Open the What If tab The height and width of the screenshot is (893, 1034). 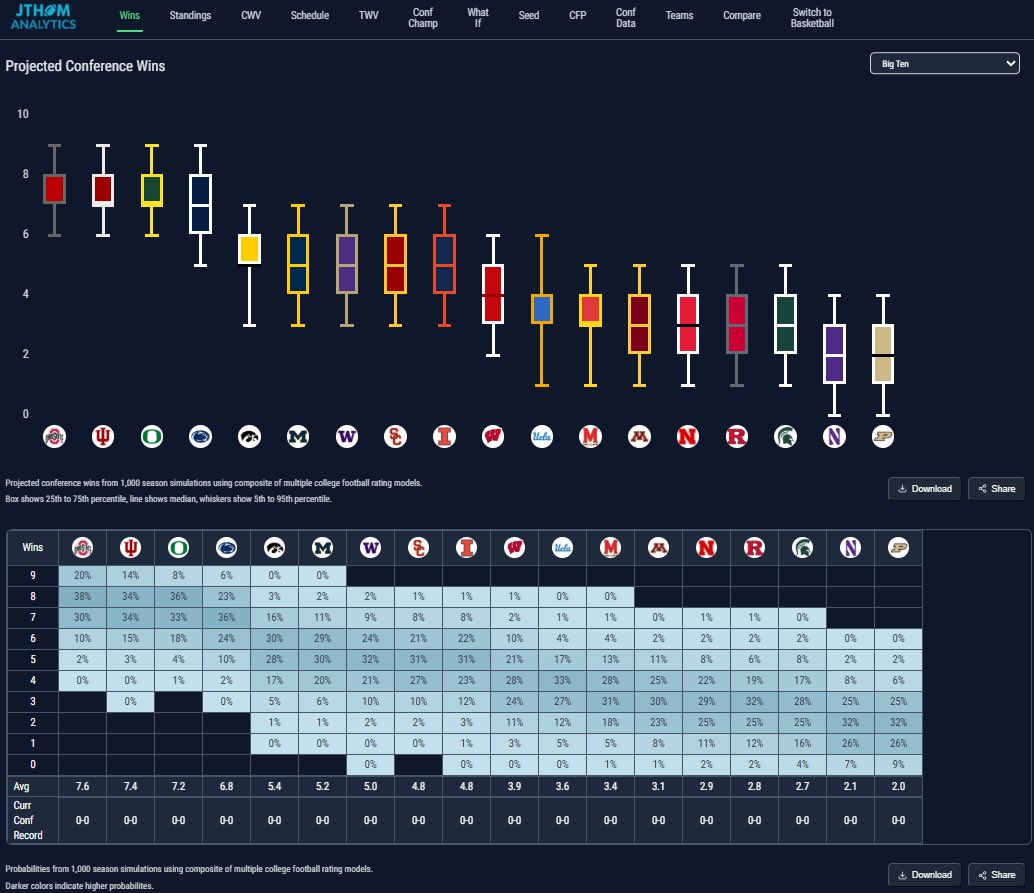[x=478, y=18]
